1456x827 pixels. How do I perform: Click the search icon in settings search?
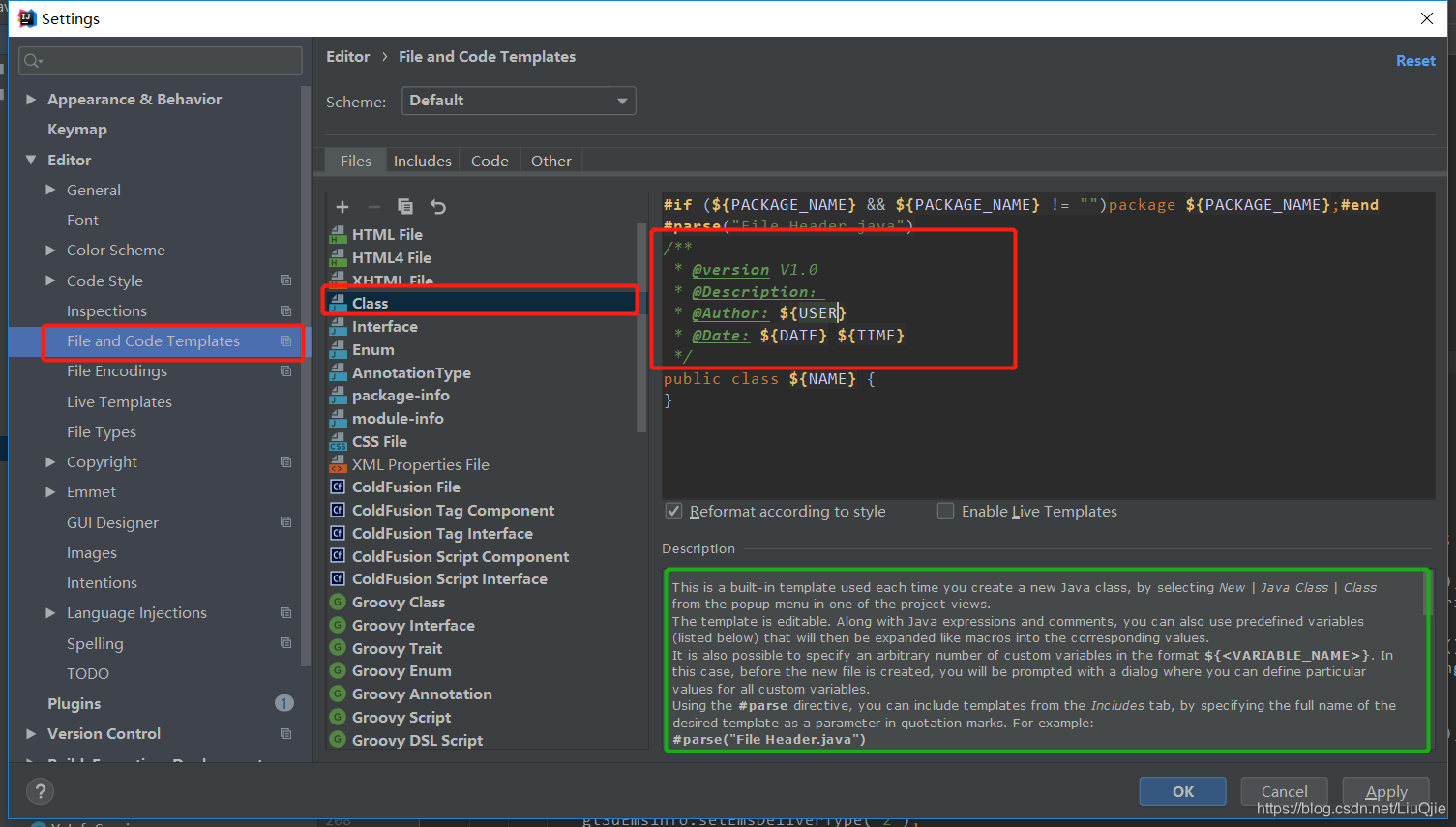pyautogui.click(x=33, y=61)
